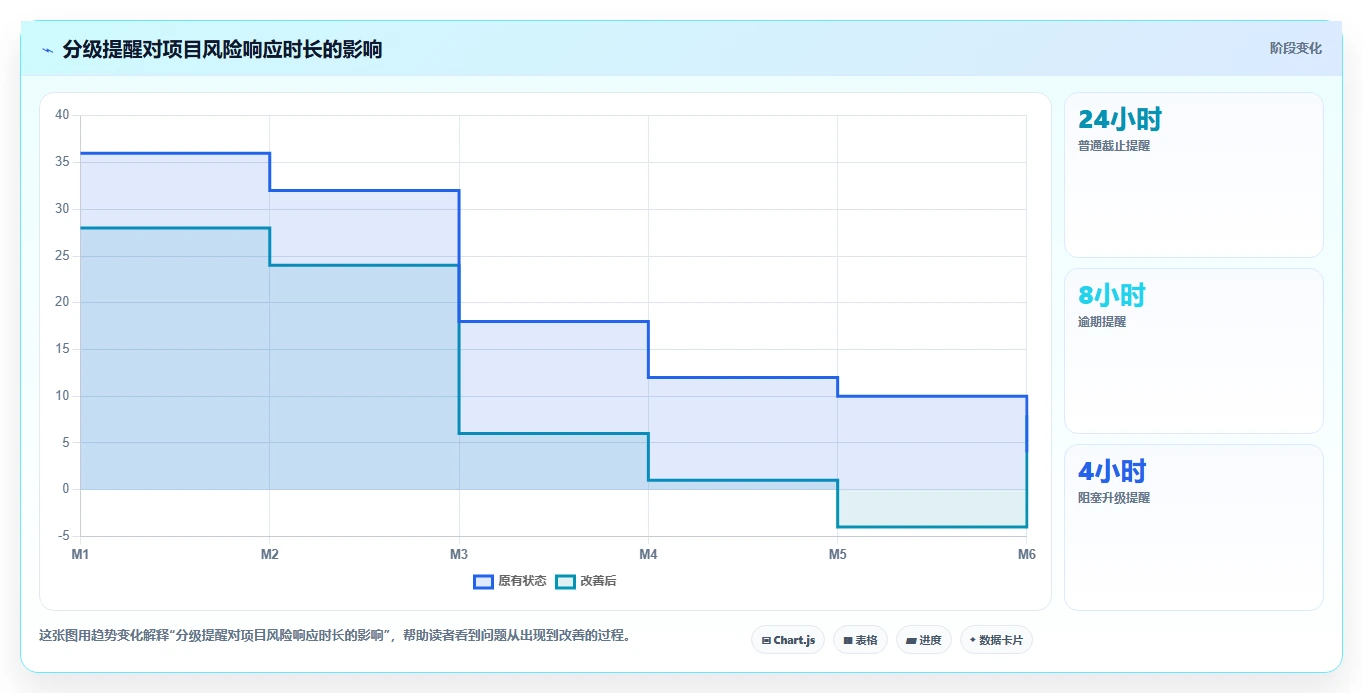Click the 进度 tag

924,640
